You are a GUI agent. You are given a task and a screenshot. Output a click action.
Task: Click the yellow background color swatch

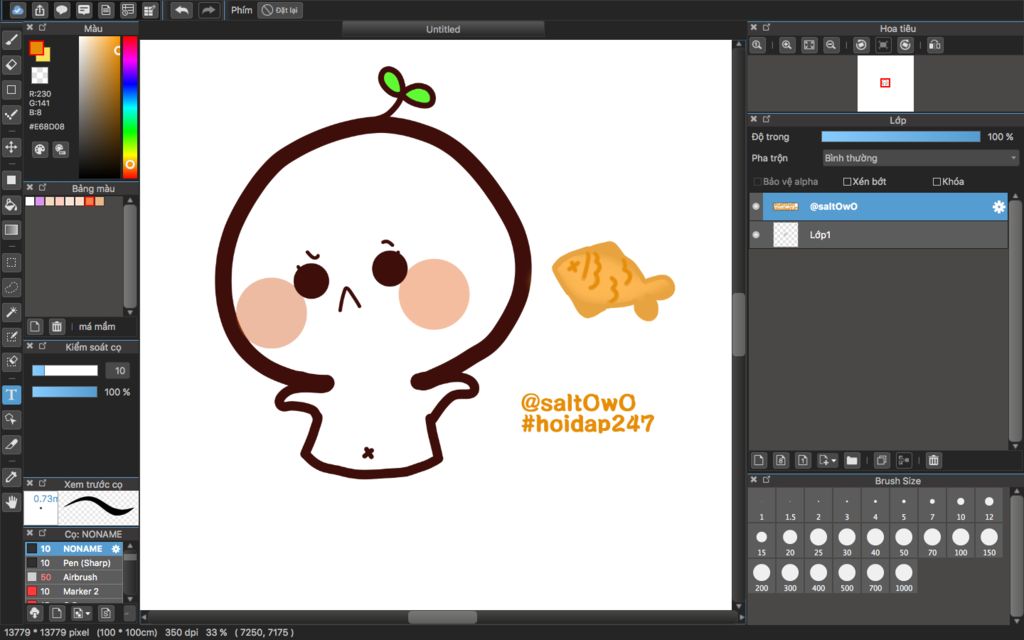46,57
